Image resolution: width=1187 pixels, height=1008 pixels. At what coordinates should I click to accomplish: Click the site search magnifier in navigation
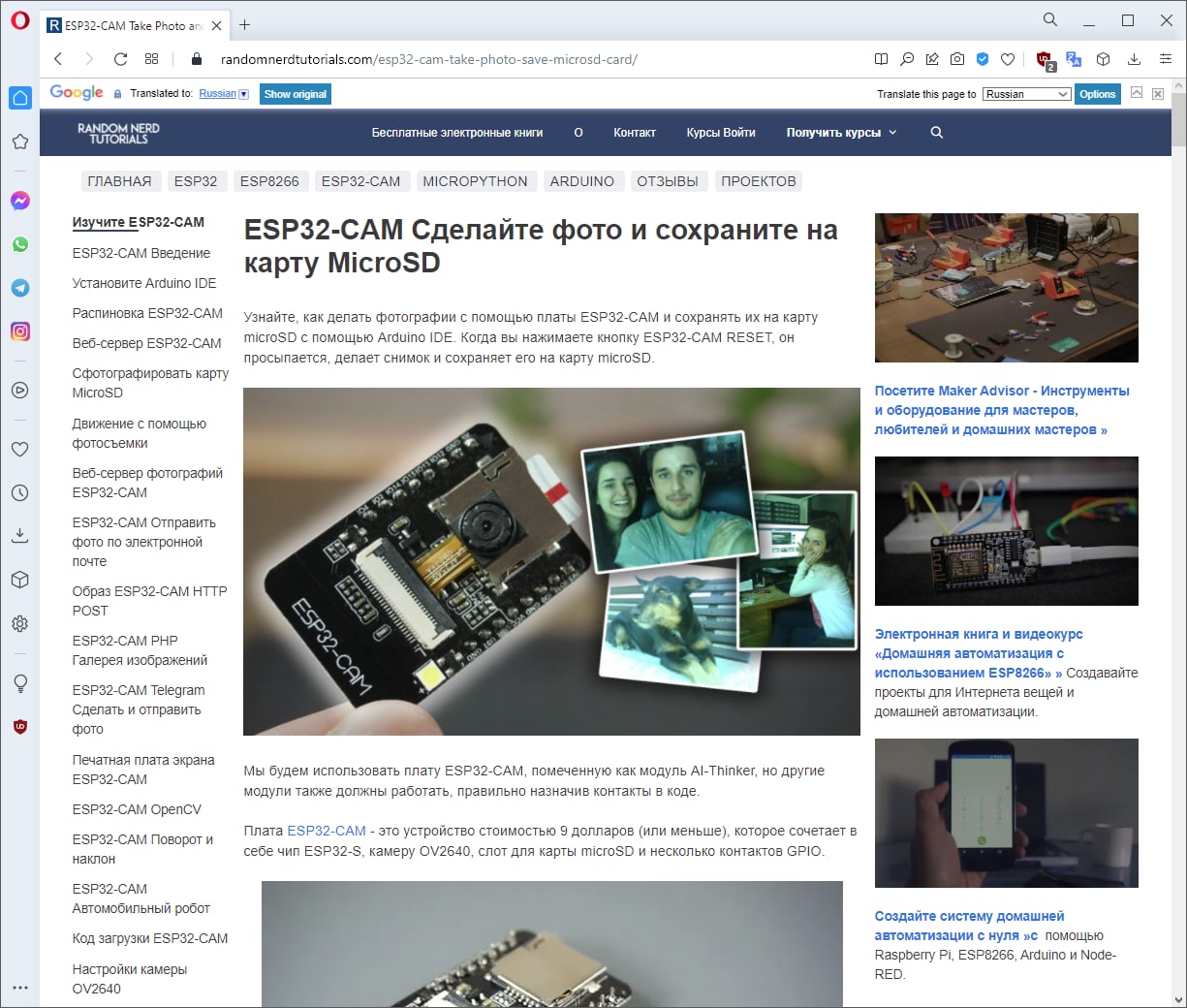click(937, 133)
